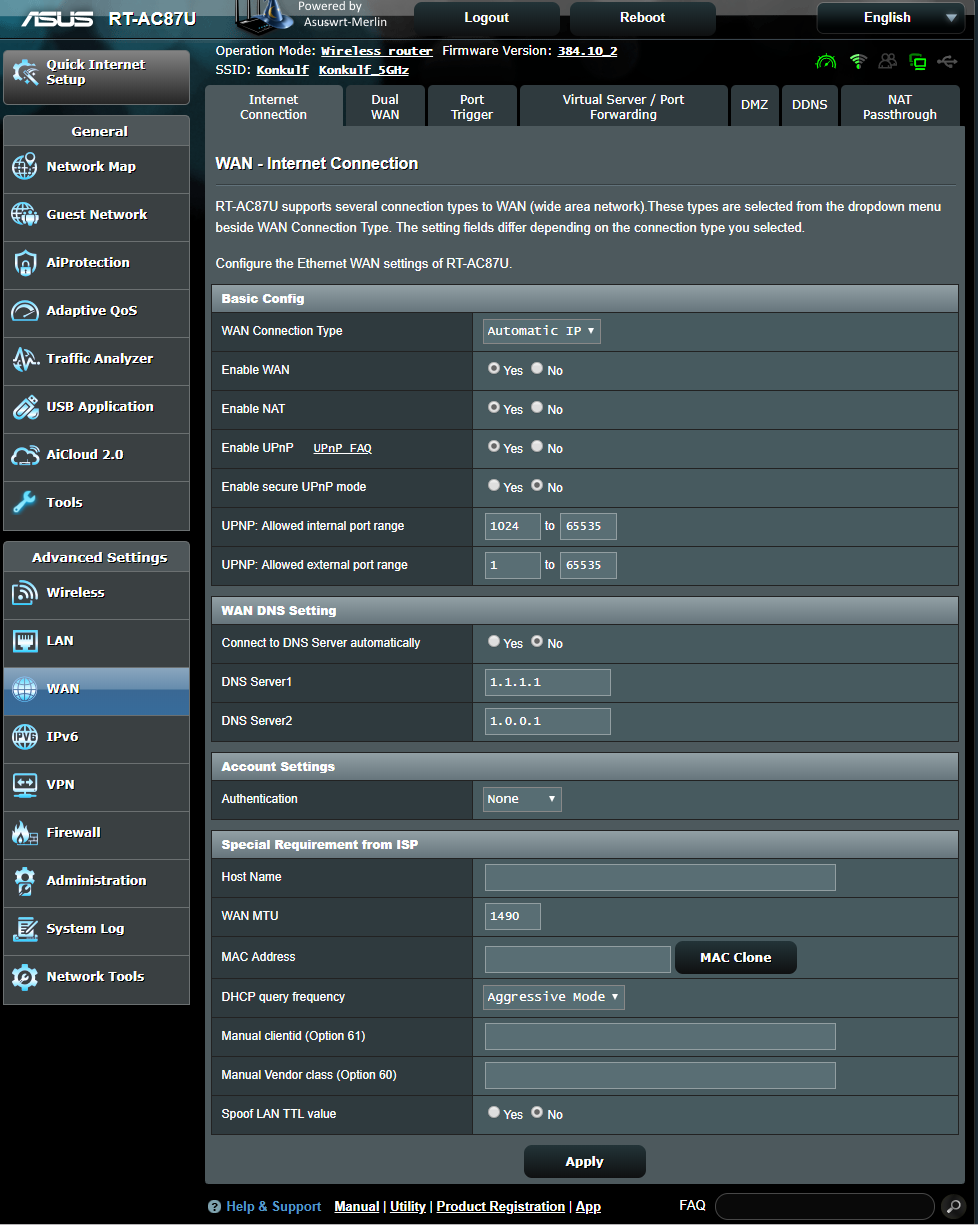Click the AiCloud 2.0 cloud icon
This screenshot has width=978, height=1226.
pos(25,455)
